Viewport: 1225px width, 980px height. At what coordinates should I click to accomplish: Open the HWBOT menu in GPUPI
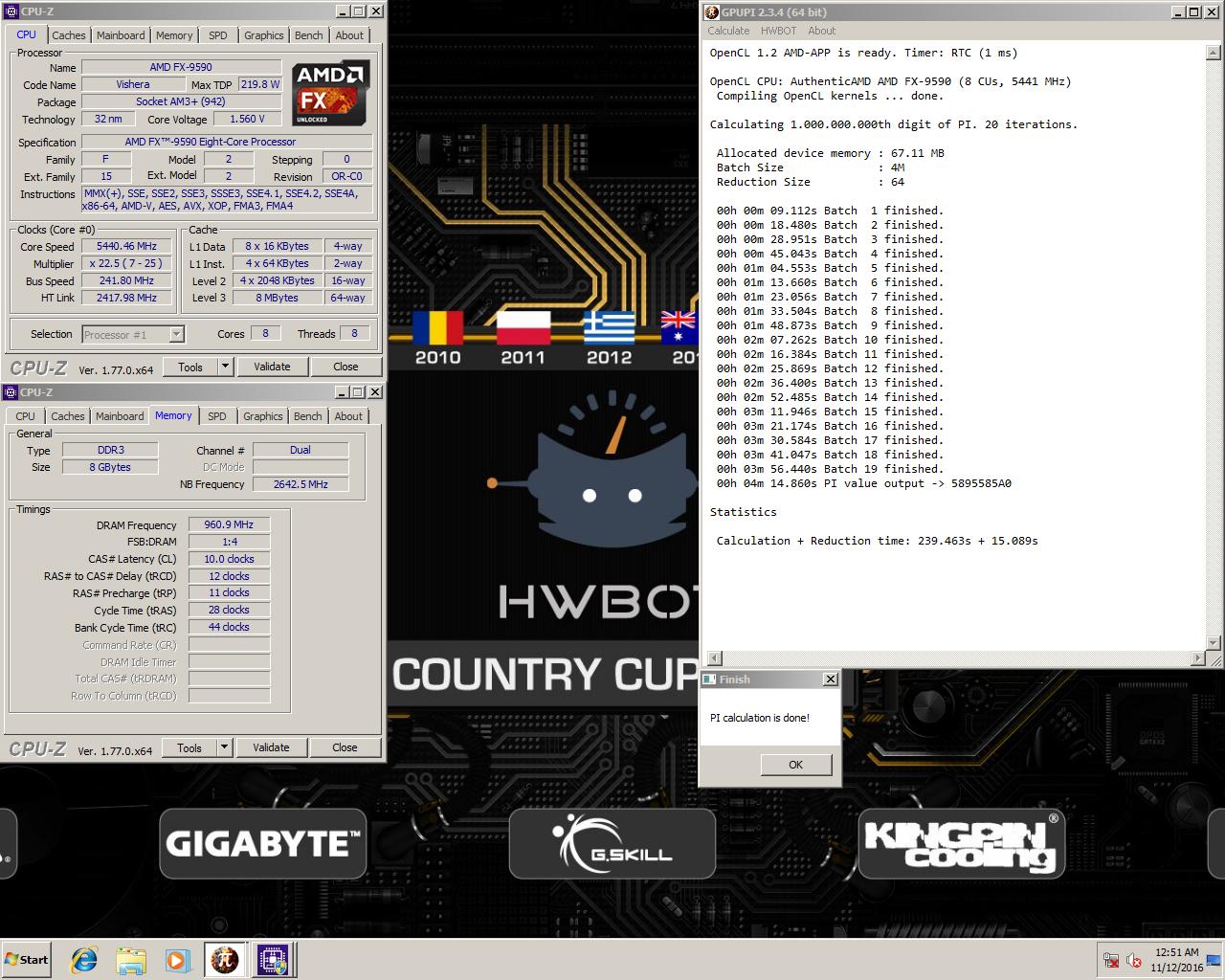click(x=778, y=31)
